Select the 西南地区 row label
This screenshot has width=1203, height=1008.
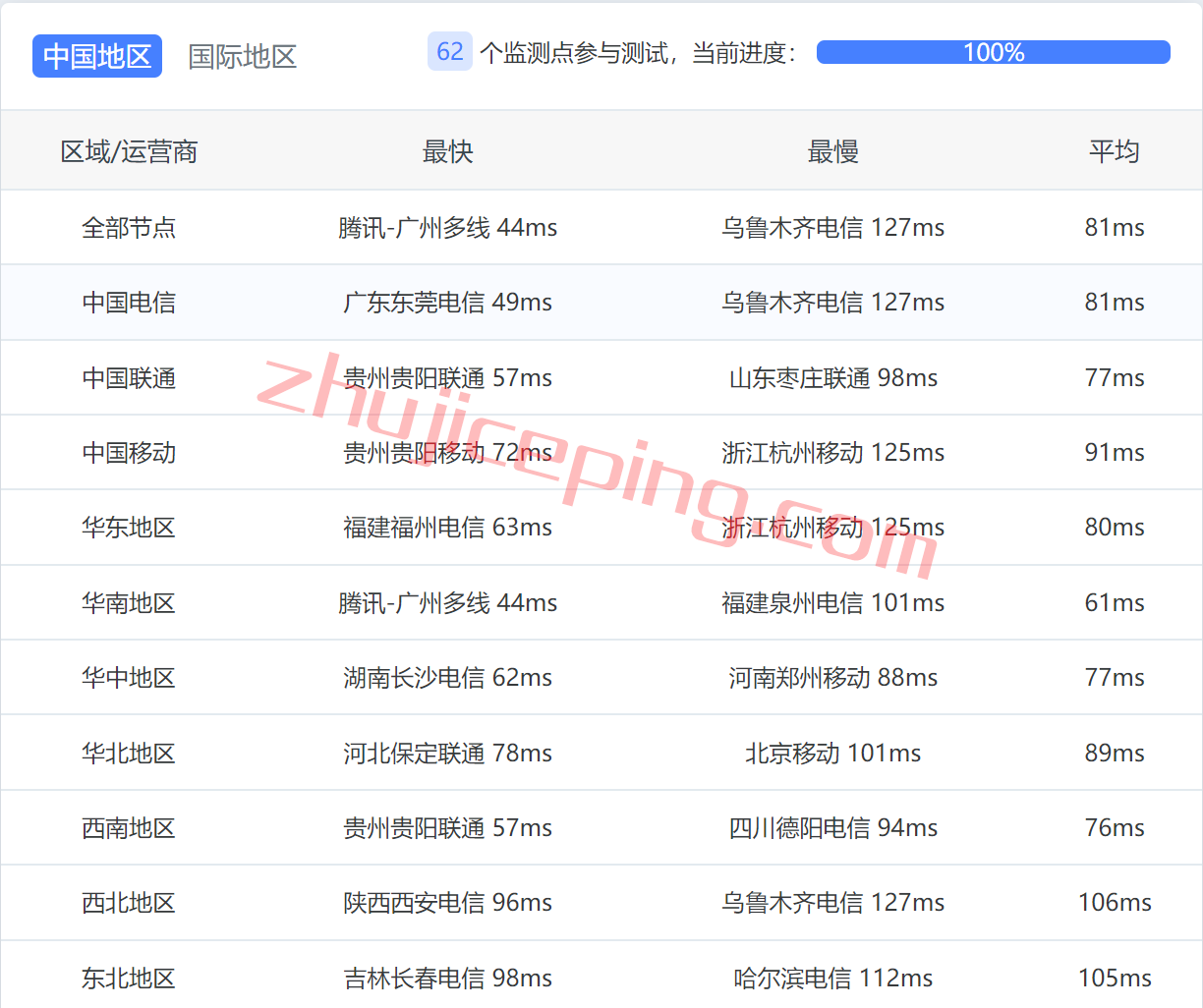tap(129, 828)
